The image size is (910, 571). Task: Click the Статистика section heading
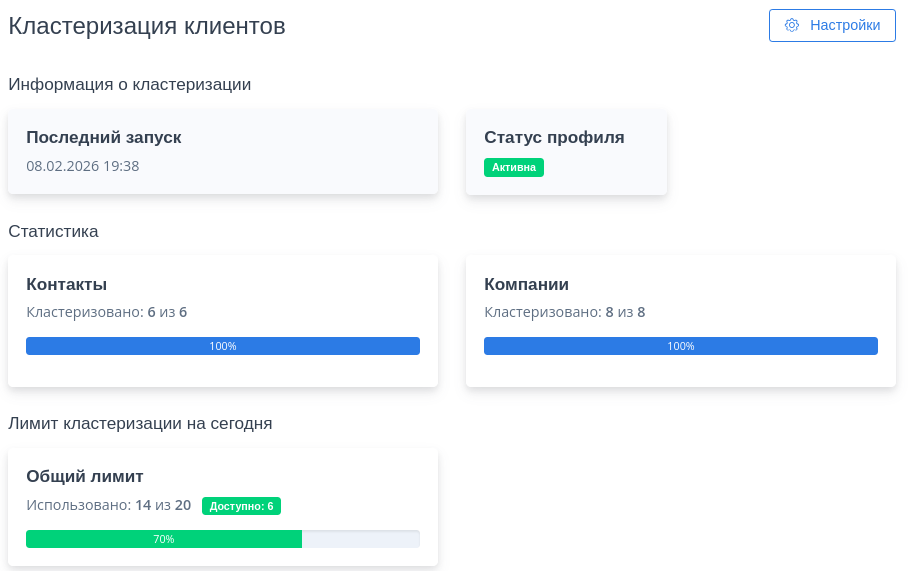click(x=53, y=231)
